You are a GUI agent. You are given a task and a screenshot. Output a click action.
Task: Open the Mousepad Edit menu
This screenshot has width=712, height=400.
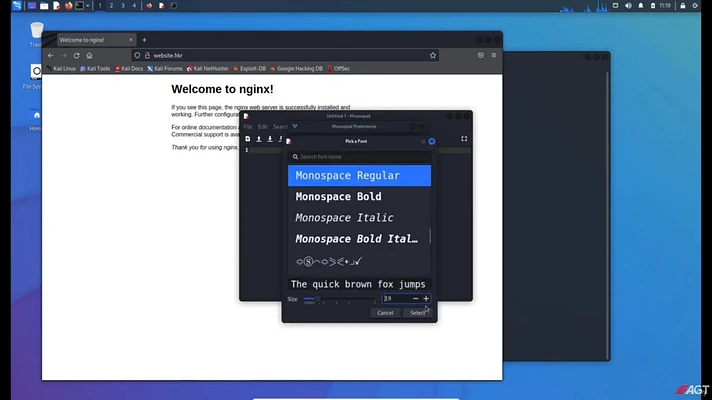coord(263,127)
